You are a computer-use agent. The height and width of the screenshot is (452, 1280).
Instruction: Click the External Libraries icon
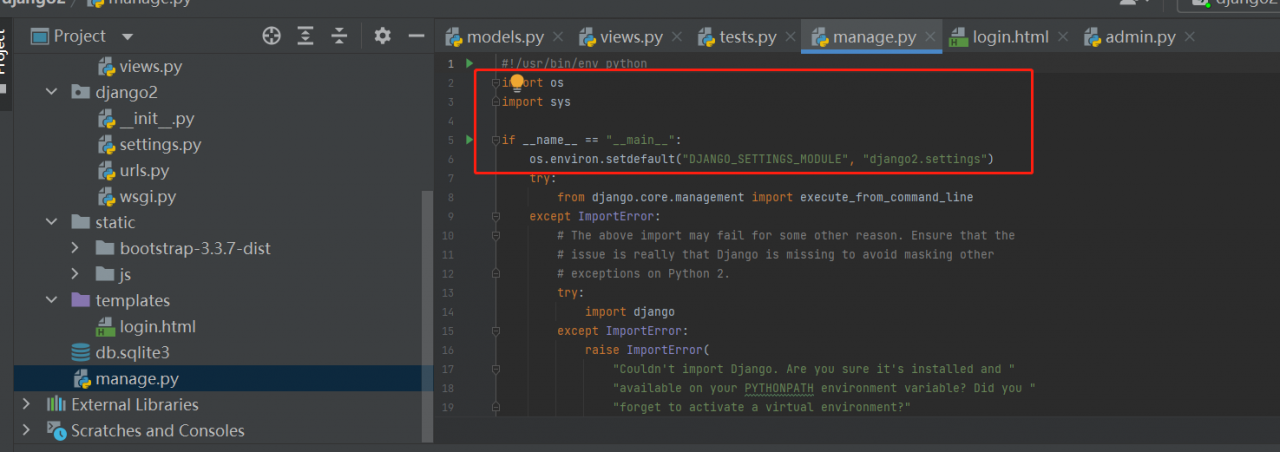point(56,404)
